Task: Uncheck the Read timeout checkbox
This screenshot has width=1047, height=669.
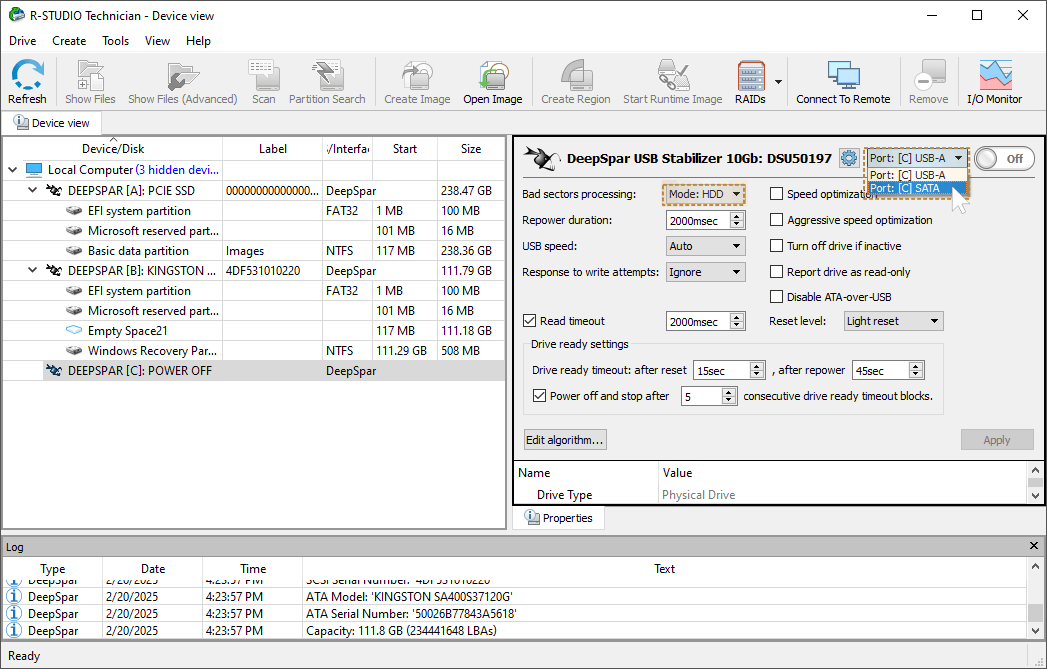Action: pyautogui.click(x=530, y=320)
